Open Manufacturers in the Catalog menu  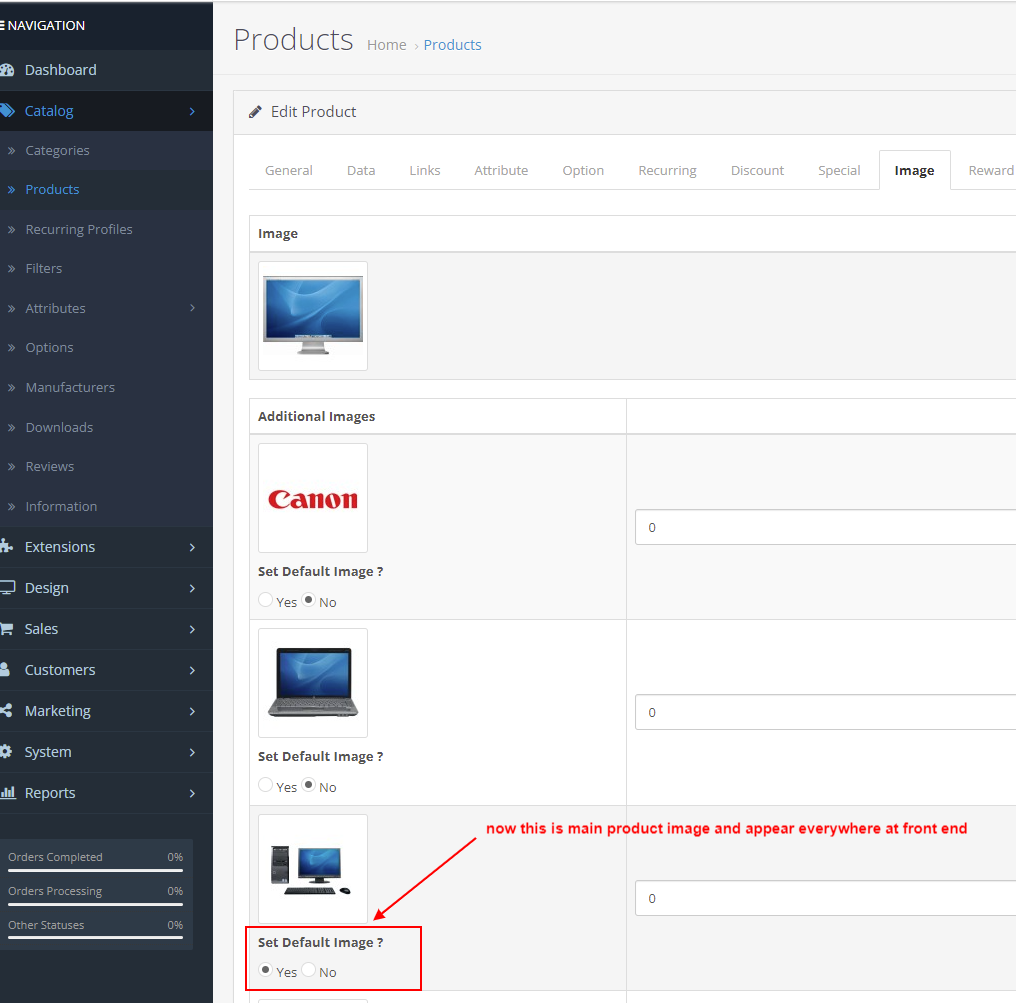[70, 387]
